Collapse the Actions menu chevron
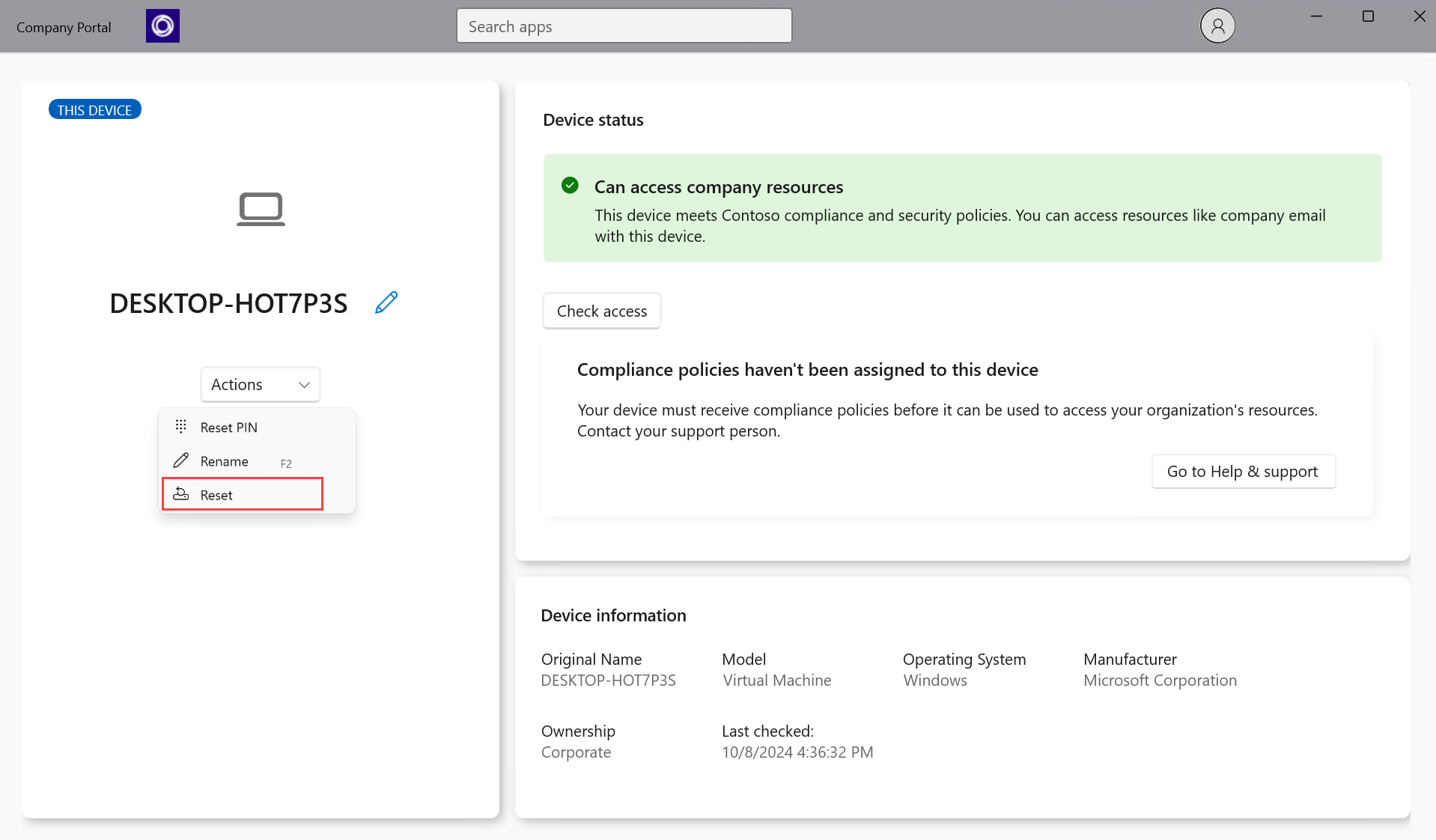The width and height of the screenshot is (1436, 840). pos(303,384)
